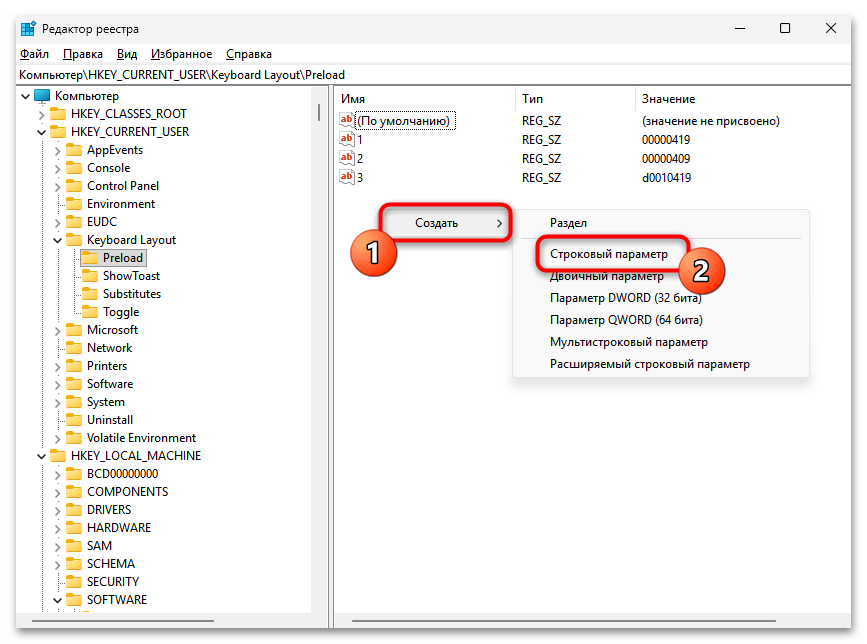The width and height of the screenshot is (867, 644).
Task: Click the Console folder icon
Action: tap(74, 168)
